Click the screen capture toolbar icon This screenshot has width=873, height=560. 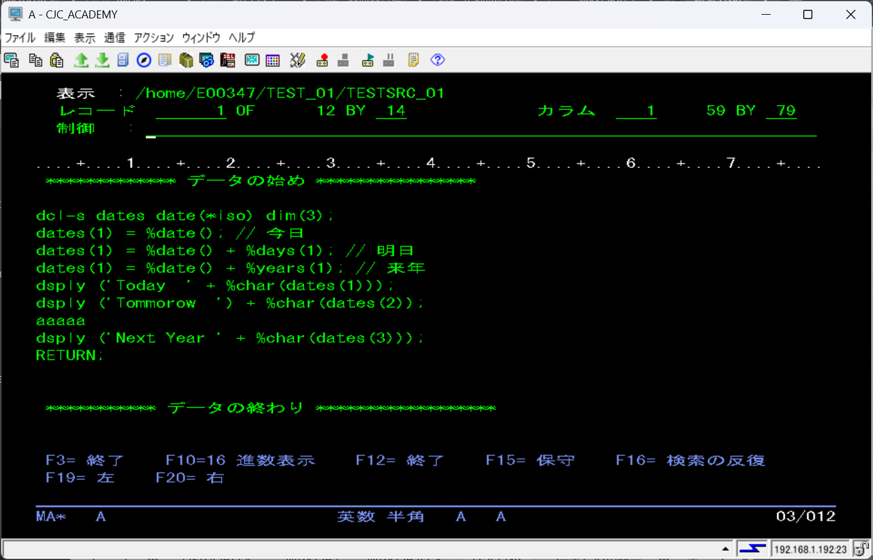tap(11, 60)
